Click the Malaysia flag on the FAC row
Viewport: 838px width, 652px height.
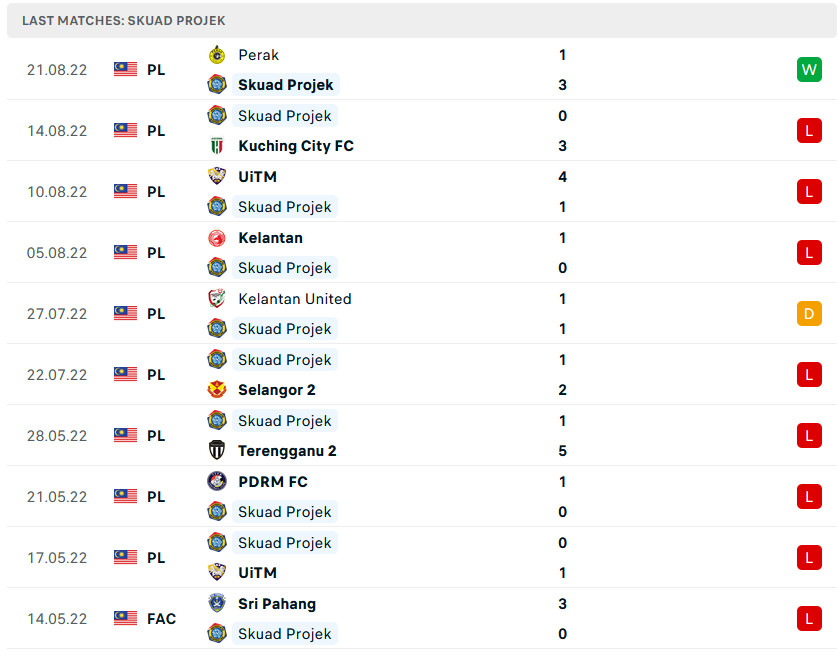pyautogui.click(x=125, y=619)
